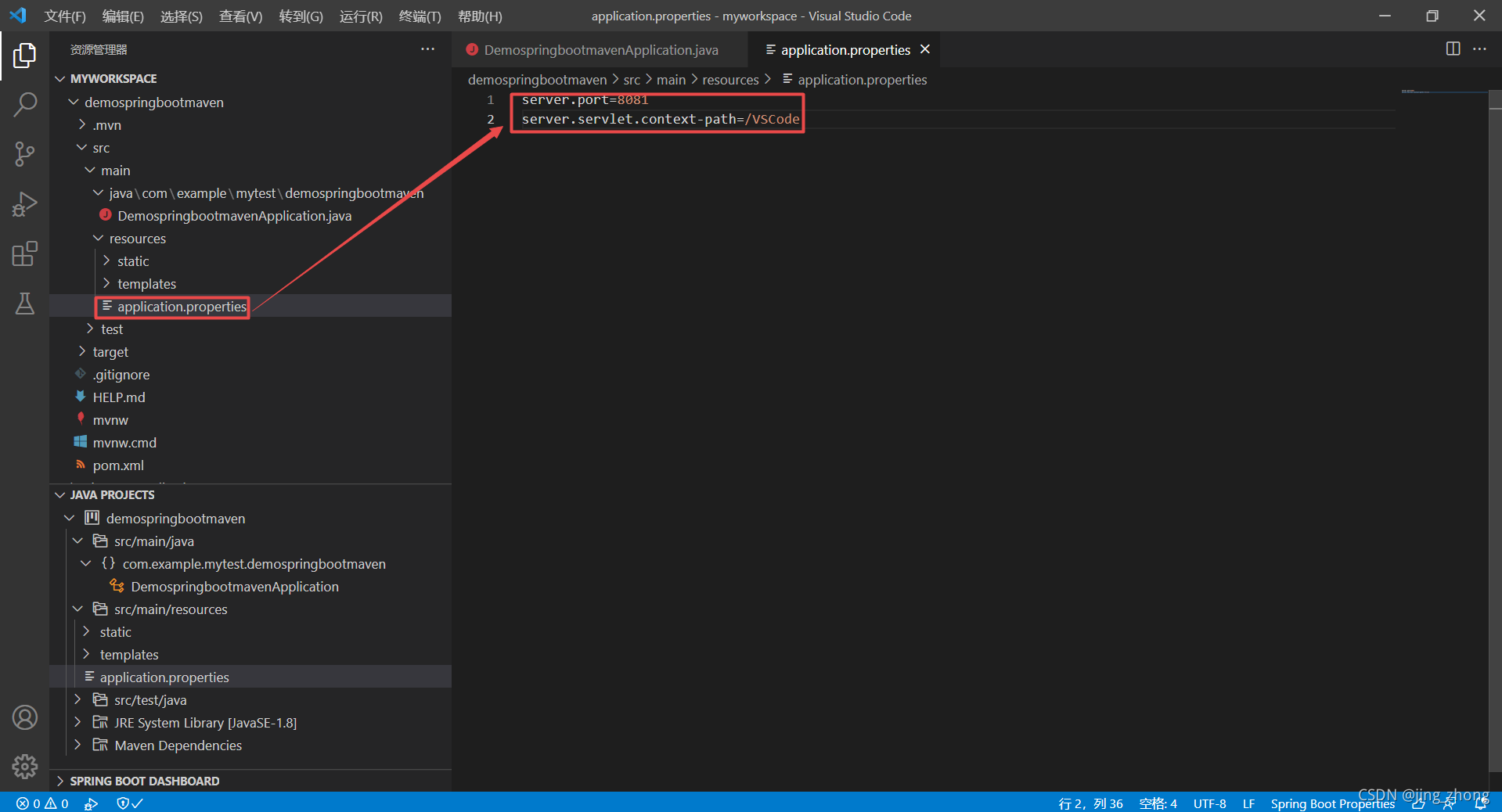Select language mode Spring Boot Properties
The image size is (1502, 812).
point(1332,803)
